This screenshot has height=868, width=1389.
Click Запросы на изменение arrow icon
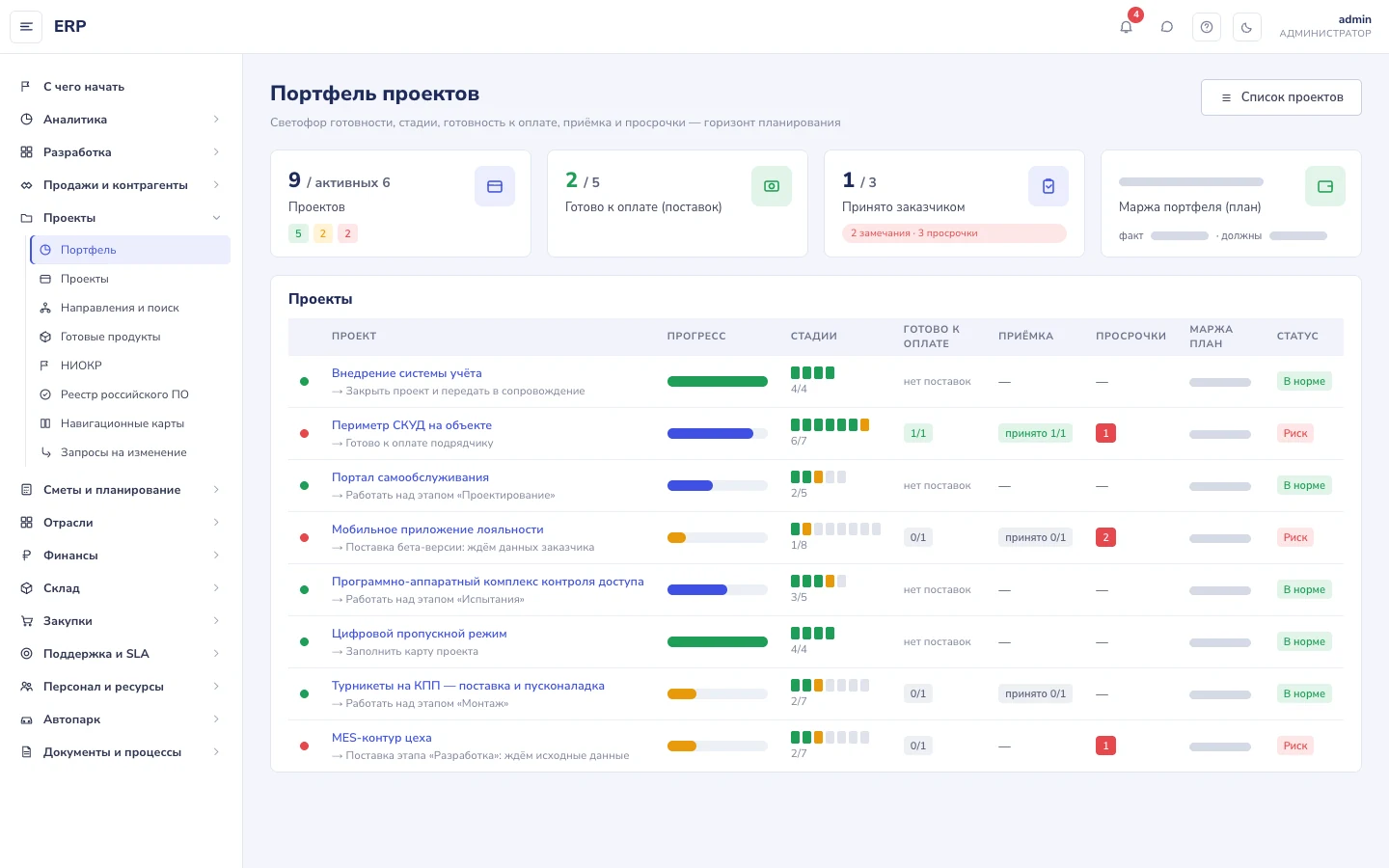(x=45, y=452)
